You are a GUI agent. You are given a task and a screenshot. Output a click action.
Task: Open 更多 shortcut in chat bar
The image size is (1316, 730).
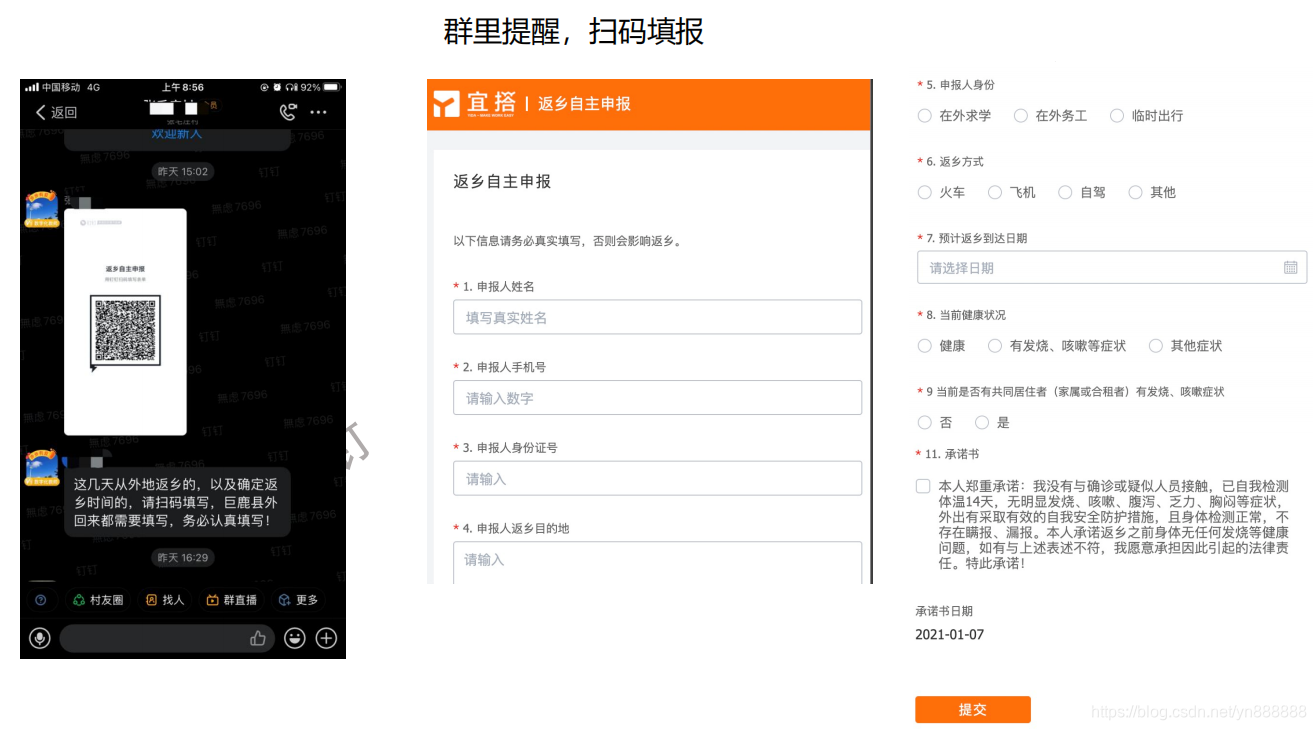298,600
